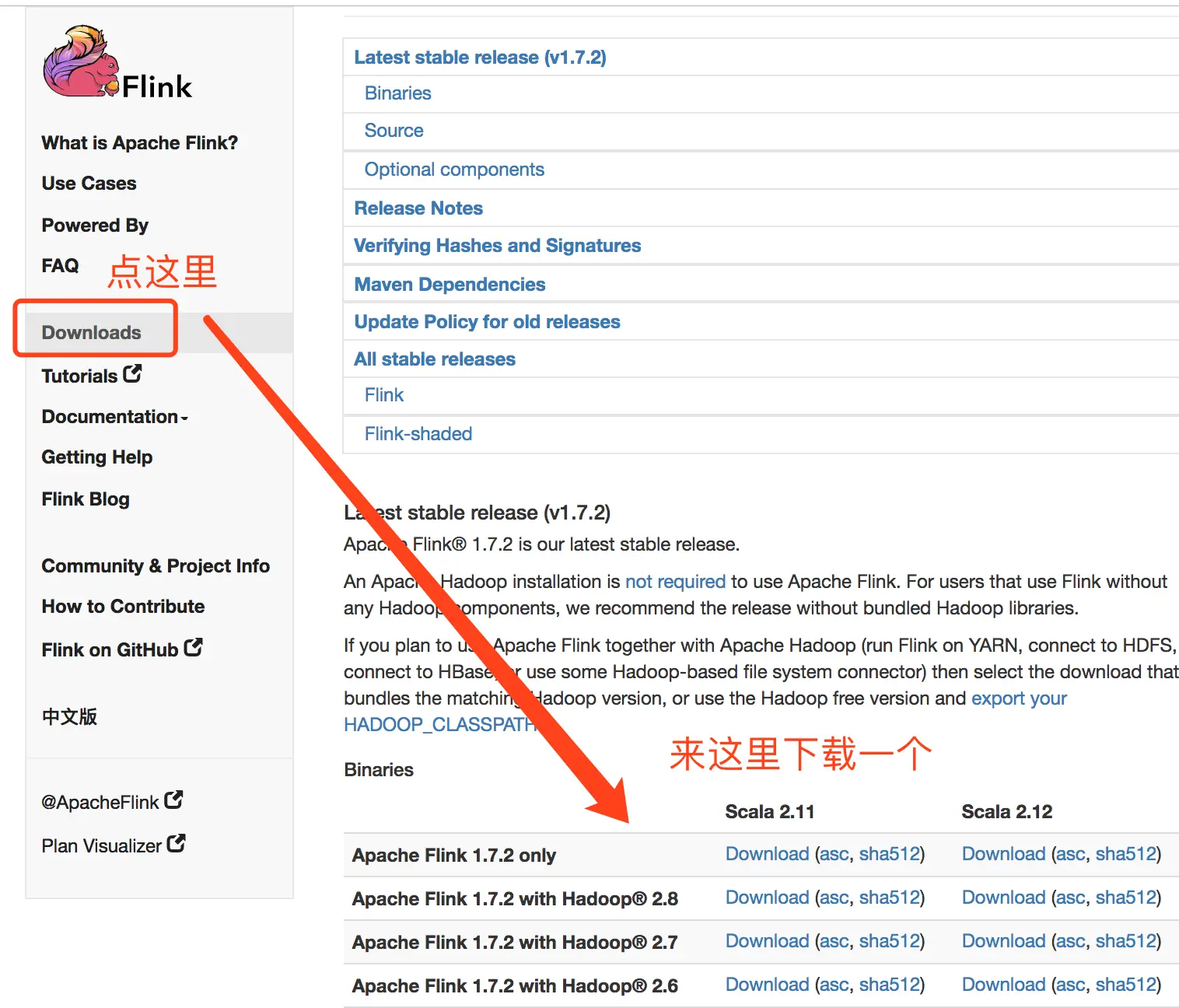Viewport: 1179px width, 1008px height.
Task: Jump to Maven Dependencies section
Action: pos(450,285)
